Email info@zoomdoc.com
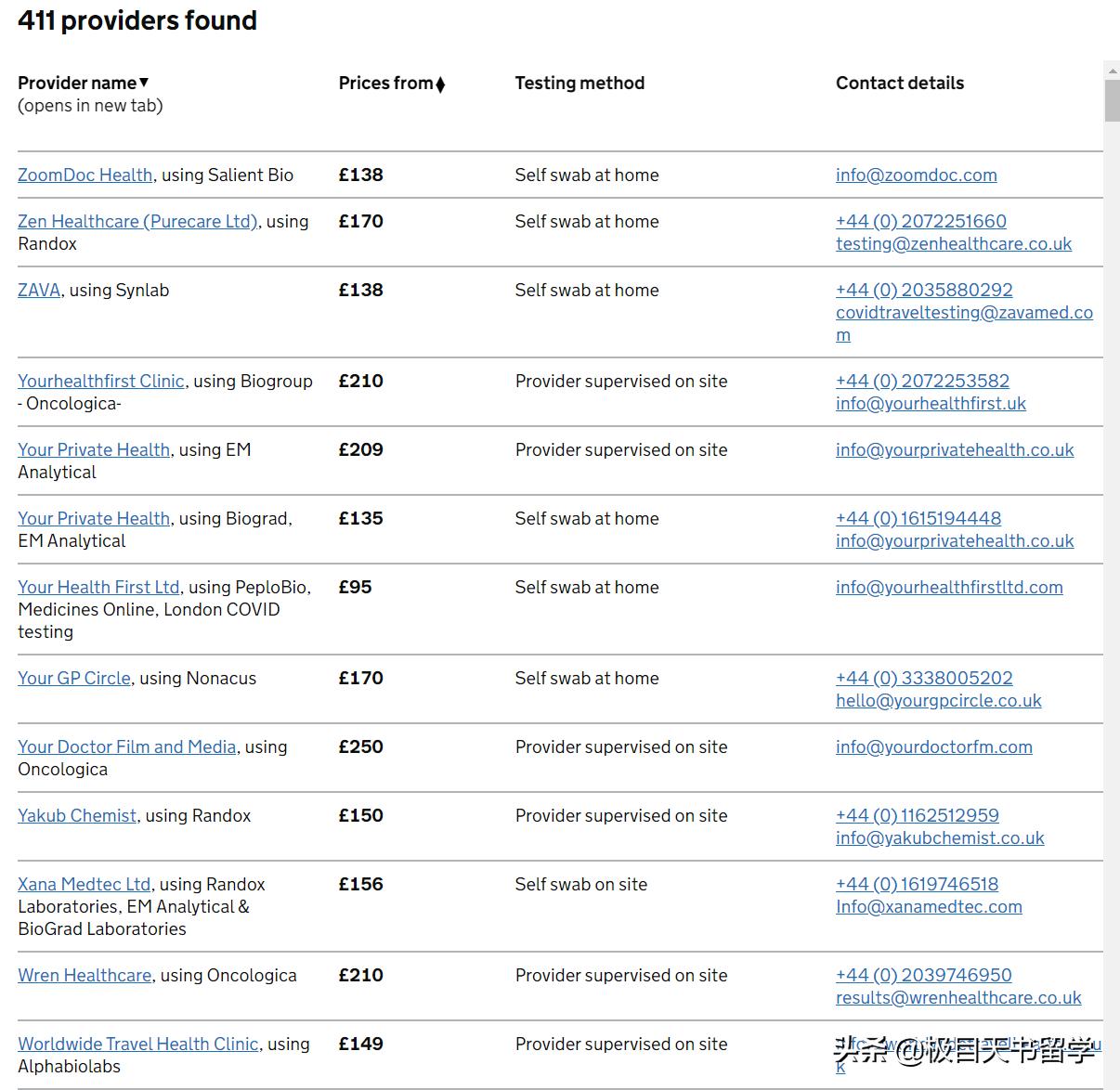Viewport: 1120px width, 1090px height. [x=916, y=175]
